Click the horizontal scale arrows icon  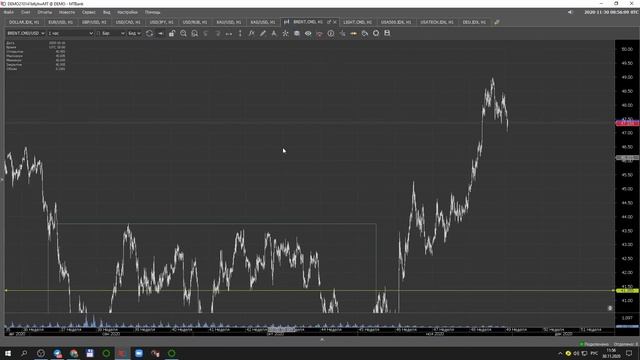tap(229, 33)
